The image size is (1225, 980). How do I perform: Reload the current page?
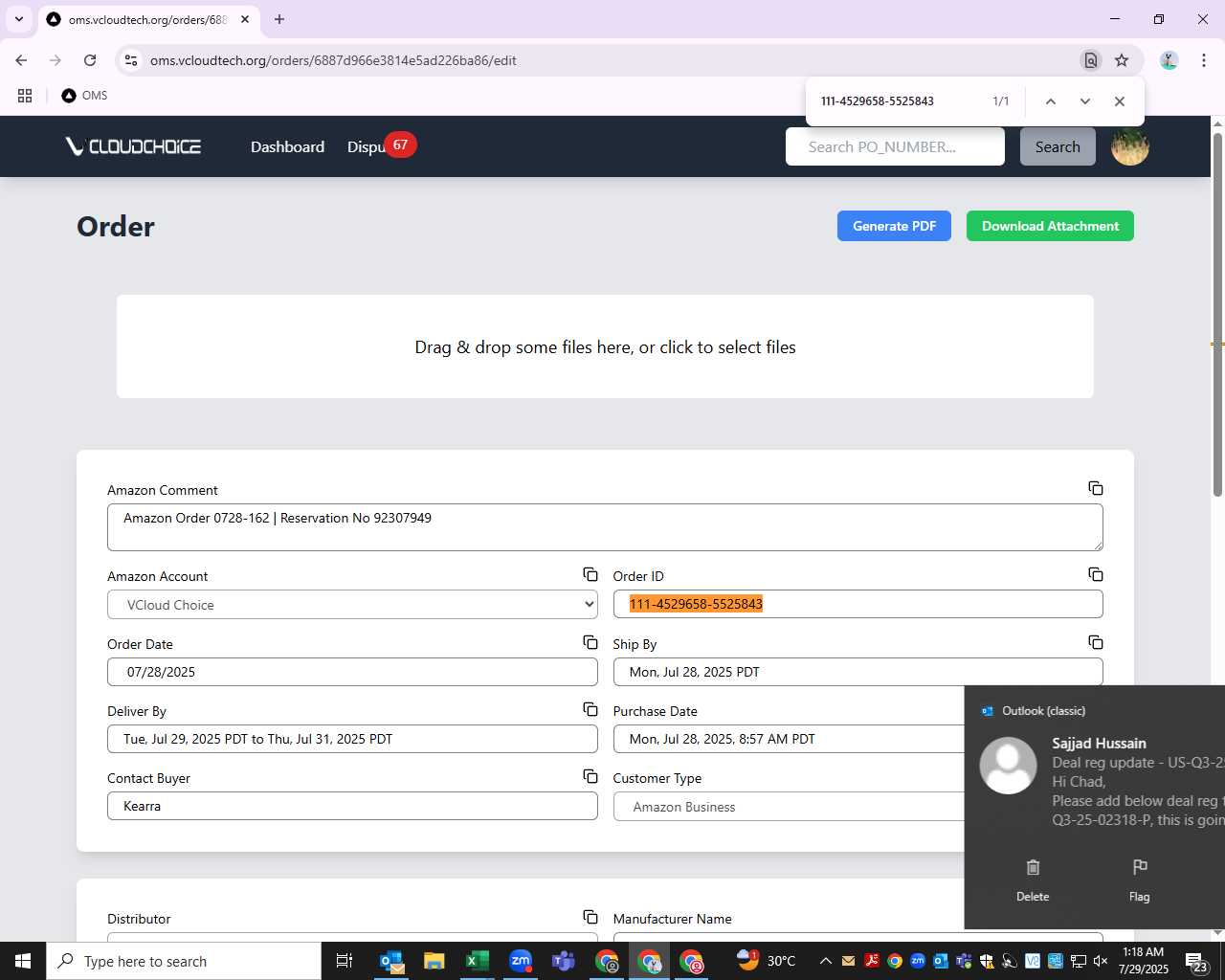pos(90,60)
